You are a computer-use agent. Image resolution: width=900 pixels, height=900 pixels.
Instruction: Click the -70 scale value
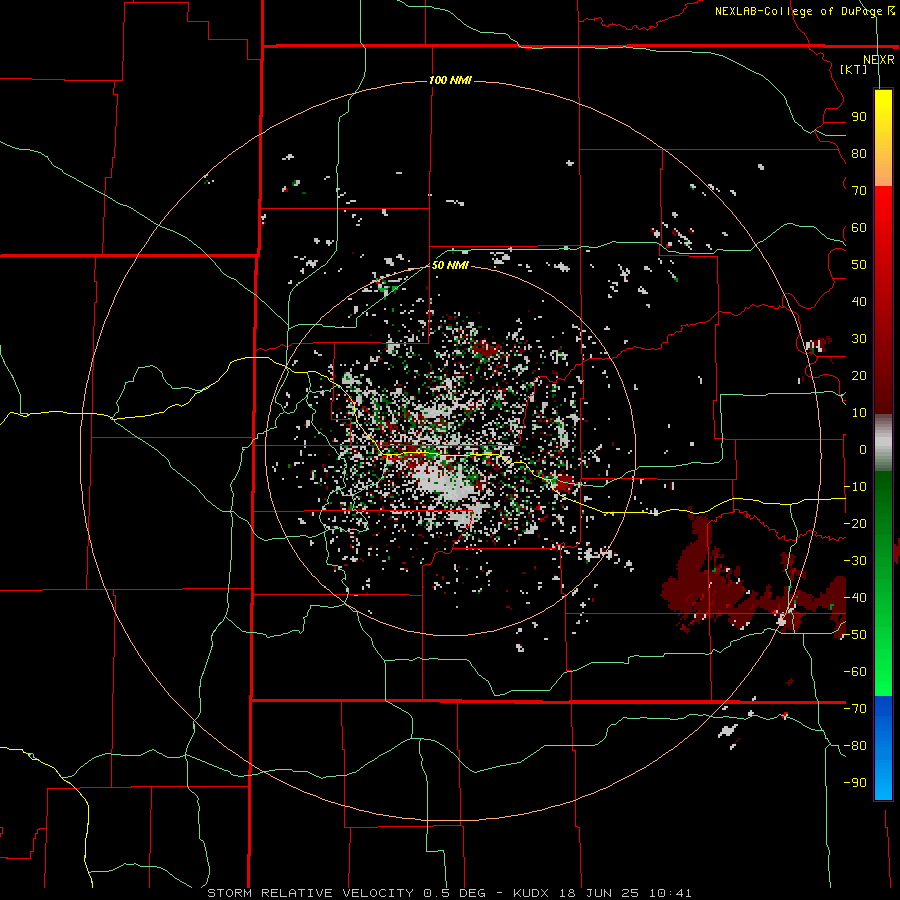coord(855,709)
